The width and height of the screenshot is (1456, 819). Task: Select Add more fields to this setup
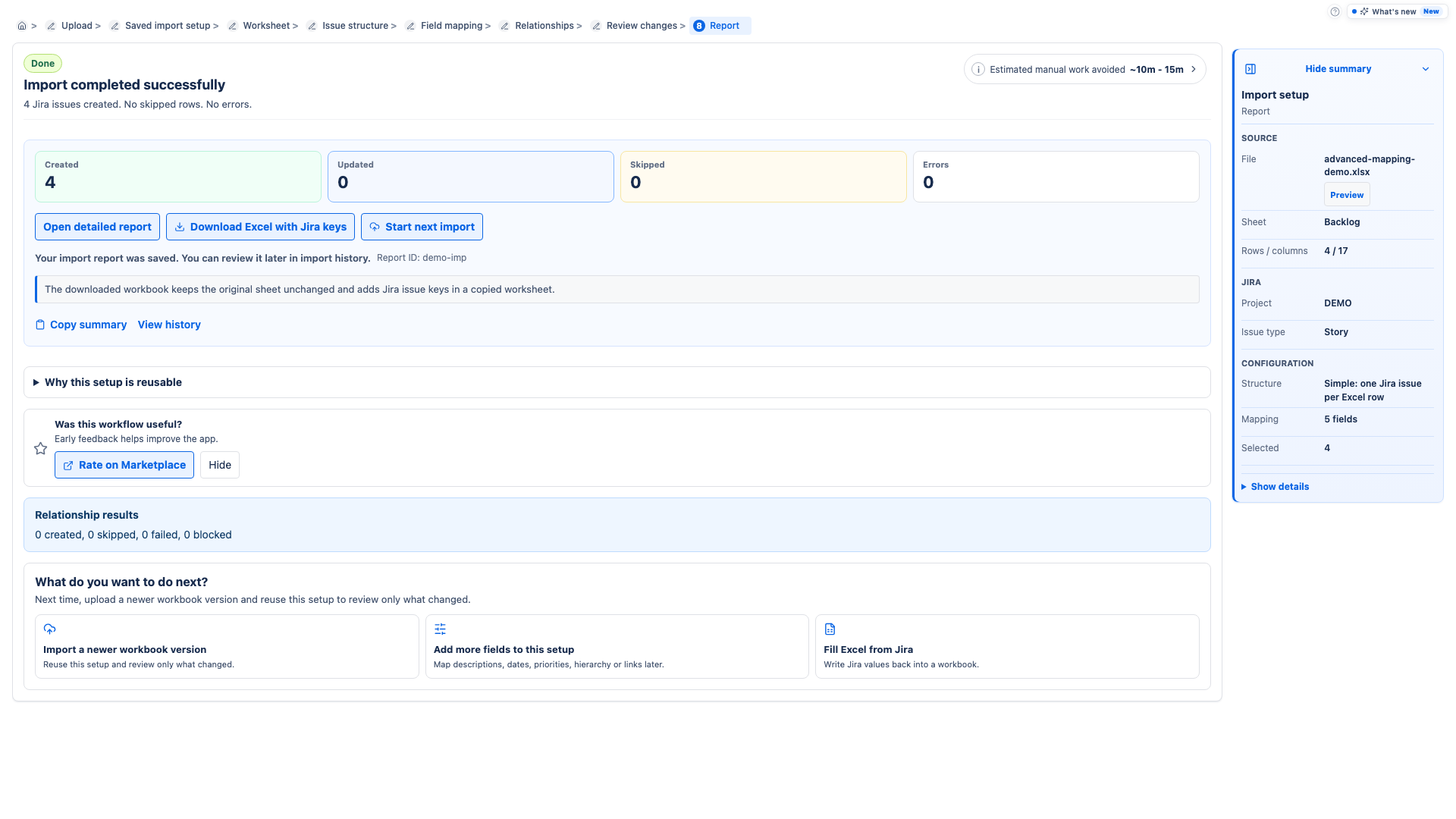(x=617, y=646)
